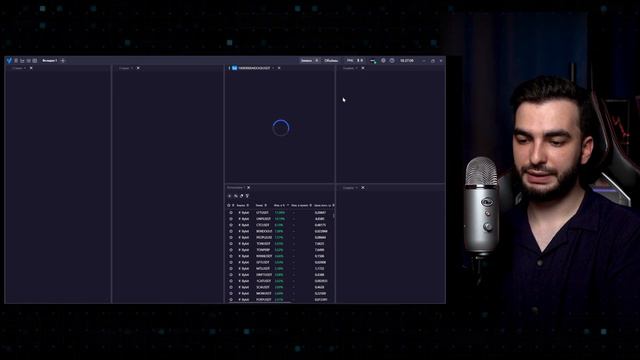Screen dimensions: 640x360
Task: Close the first empty panel on the left
Action: [31, 68]
